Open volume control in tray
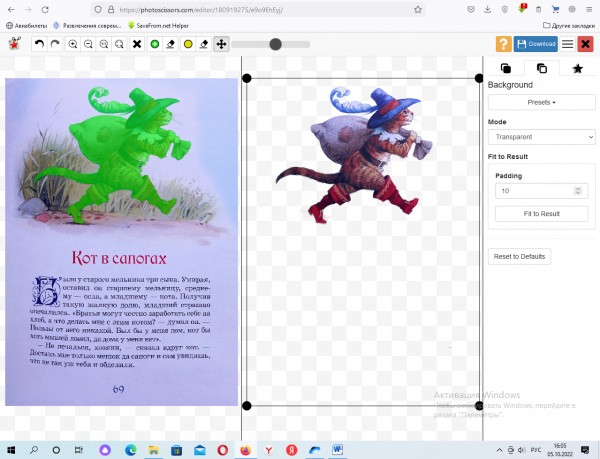Image resolution: width=600 pixels, height=459 pixels. [x=521, y=450]
